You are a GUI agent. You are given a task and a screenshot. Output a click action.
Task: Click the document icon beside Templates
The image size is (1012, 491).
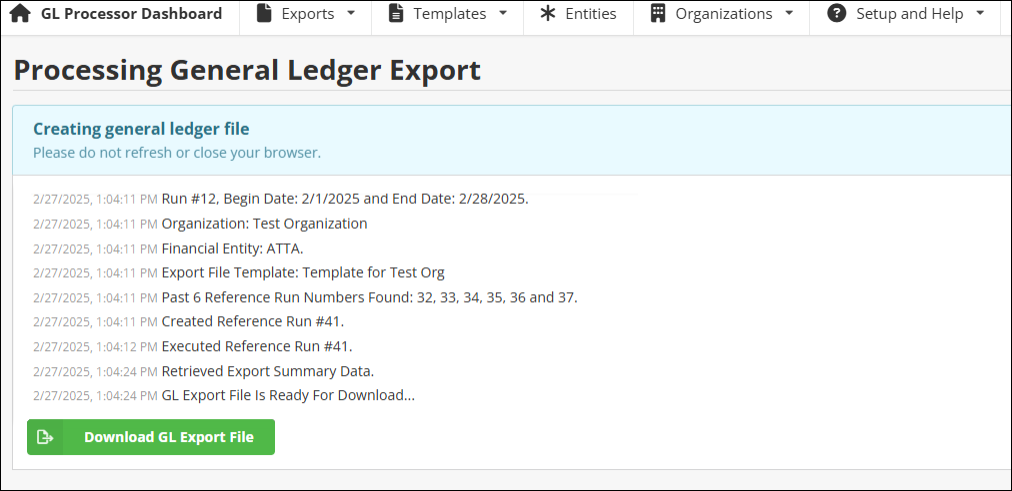[396, 14]
